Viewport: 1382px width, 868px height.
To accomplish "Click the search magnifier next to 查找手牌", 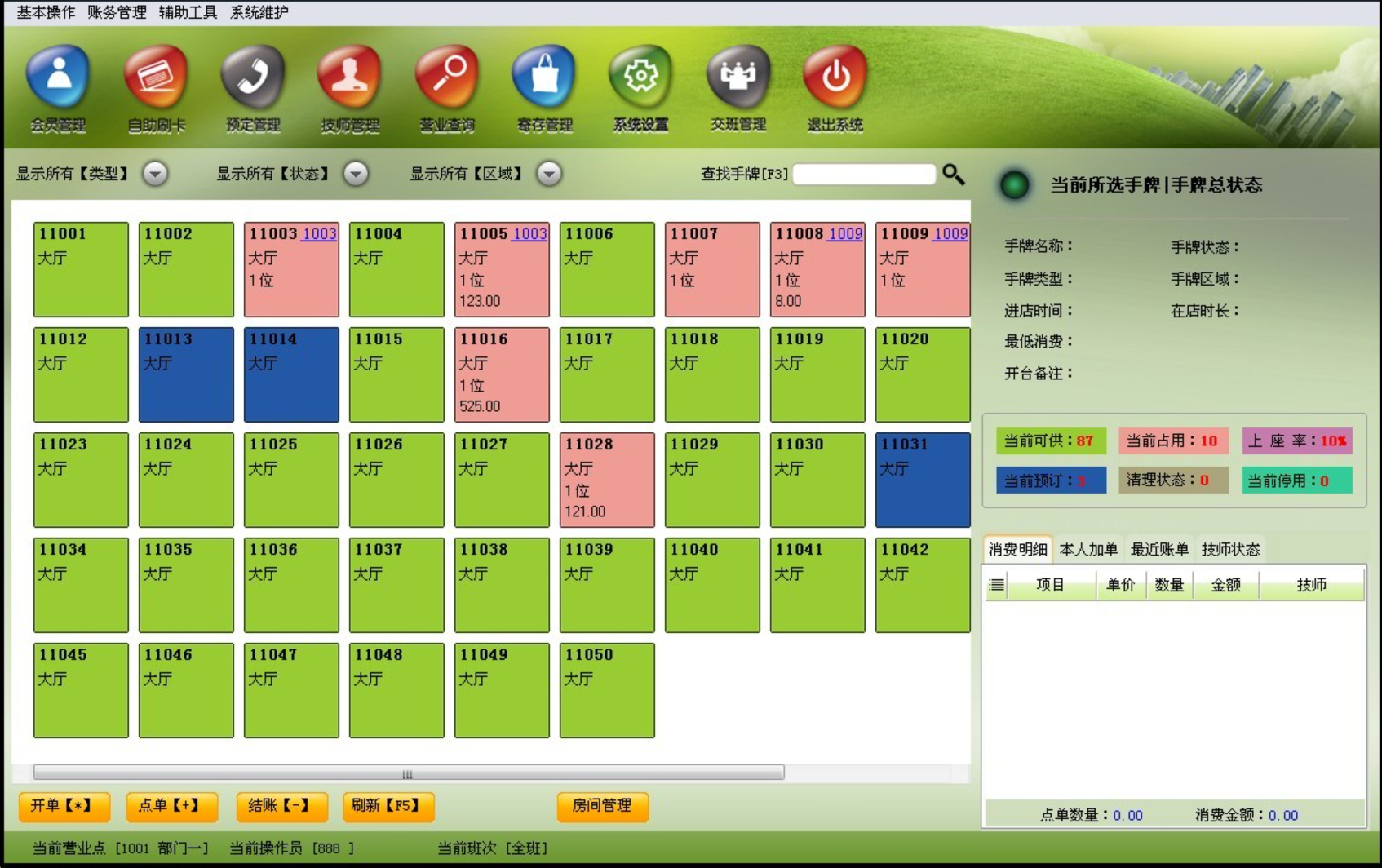I will [x=953, y=174].
